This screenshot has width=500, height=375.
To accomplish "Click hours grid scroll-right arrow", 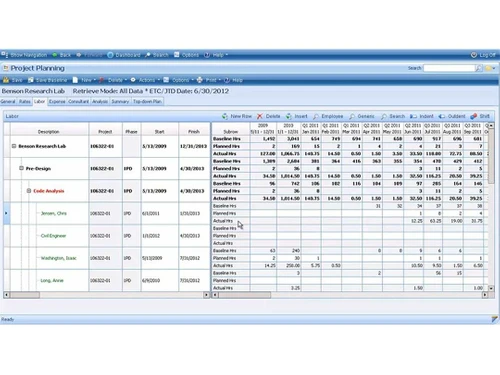I will (x=485, y=295).
